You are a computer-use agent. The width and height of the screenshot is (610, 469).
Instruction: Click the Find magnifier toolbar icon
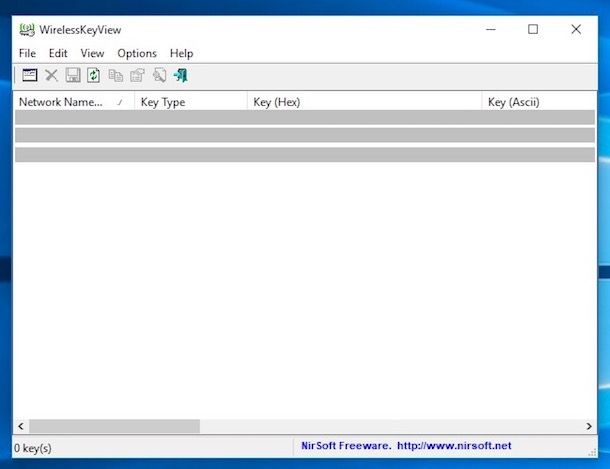pyautogui.click(x=160, y=75)
